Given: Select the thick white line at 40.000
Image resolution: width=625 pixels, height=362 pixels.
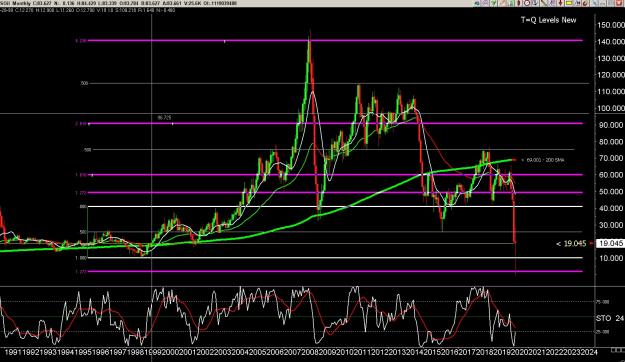Looking at the screenshot, I should (x=335, y=207).
